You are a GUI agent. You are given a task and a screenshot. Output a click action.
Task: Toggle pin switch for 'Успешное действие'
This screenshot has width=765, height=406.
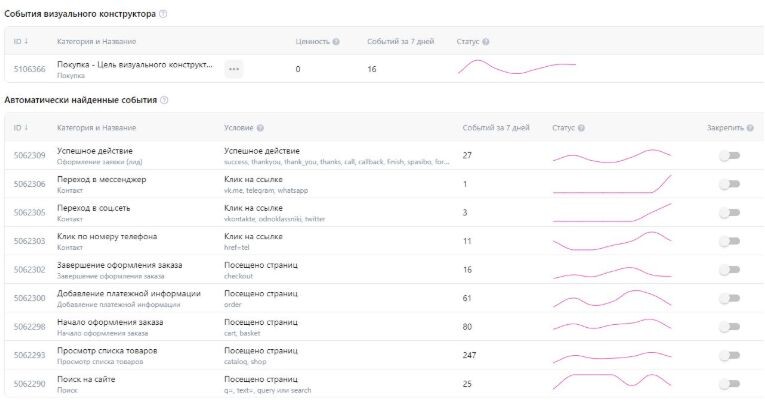click(730, 156)
